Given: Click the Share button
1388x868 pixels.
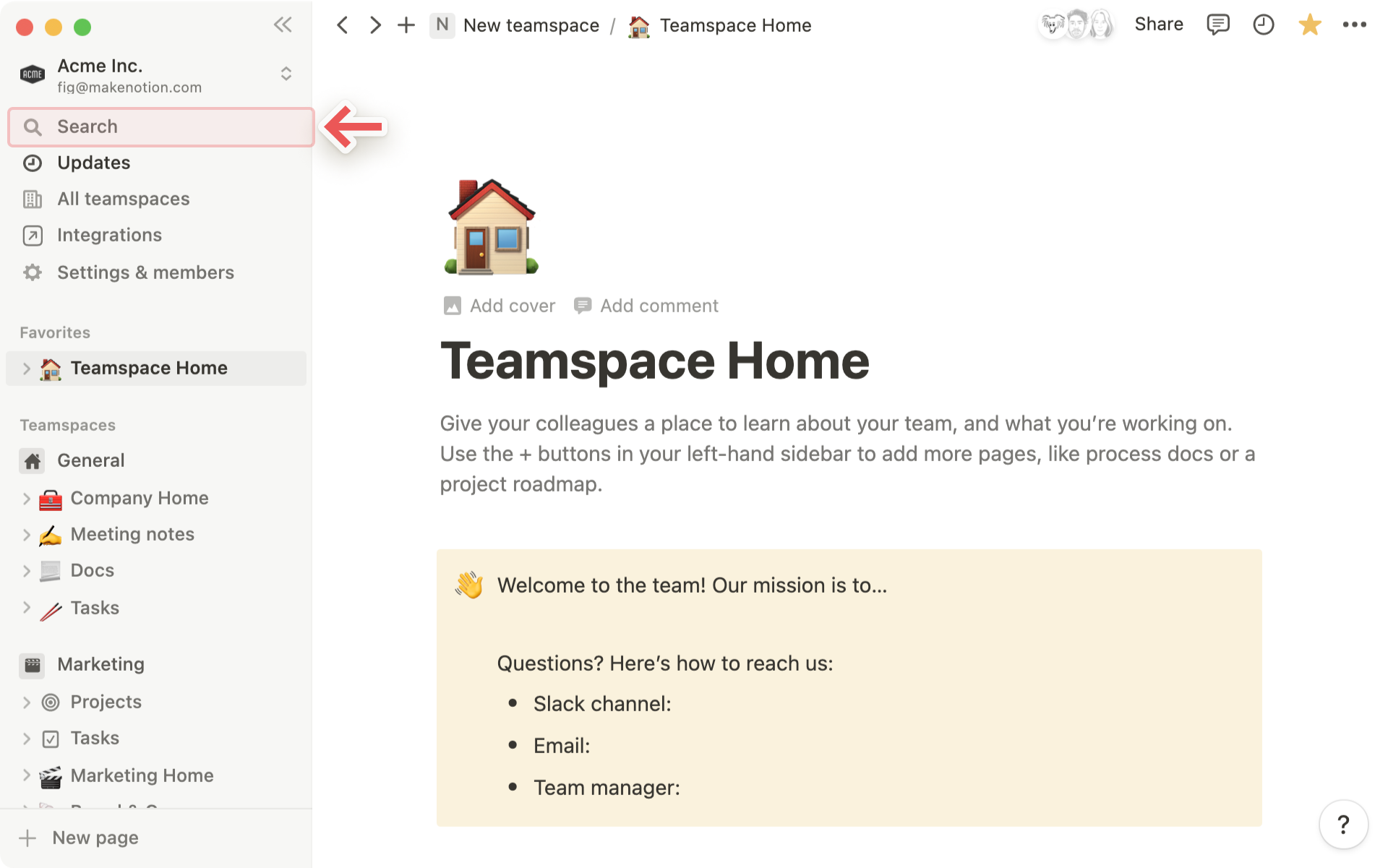Looking at the screenshot, I should 1158,25.
